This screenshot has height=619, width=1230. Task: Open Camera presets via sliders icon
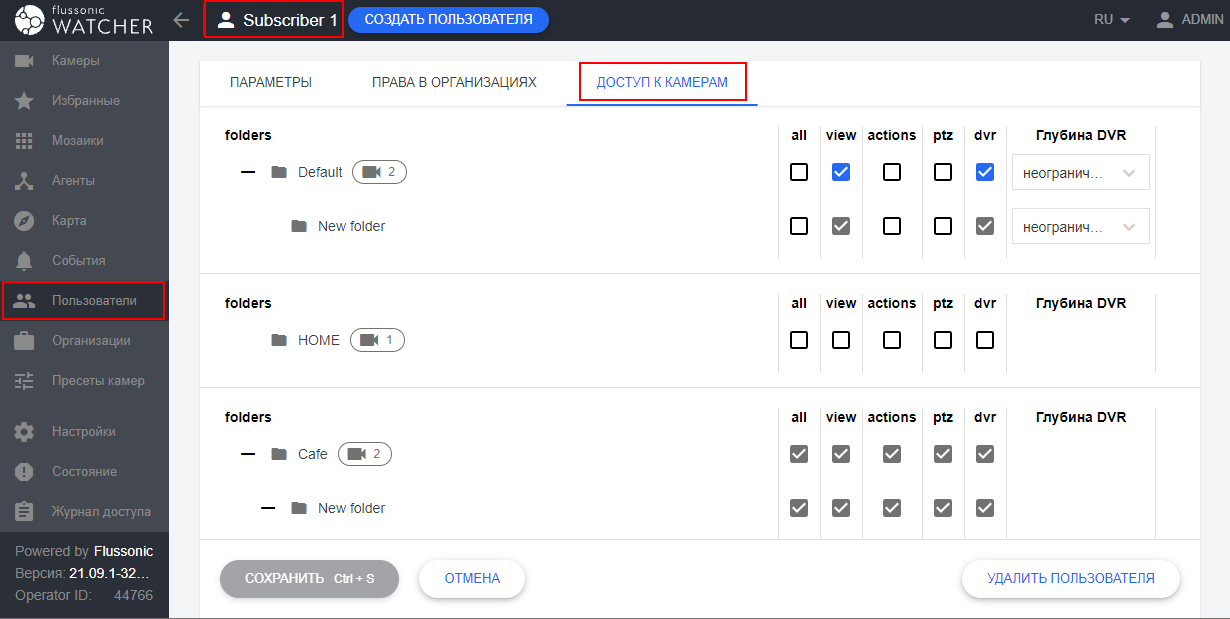pos(25,381)
